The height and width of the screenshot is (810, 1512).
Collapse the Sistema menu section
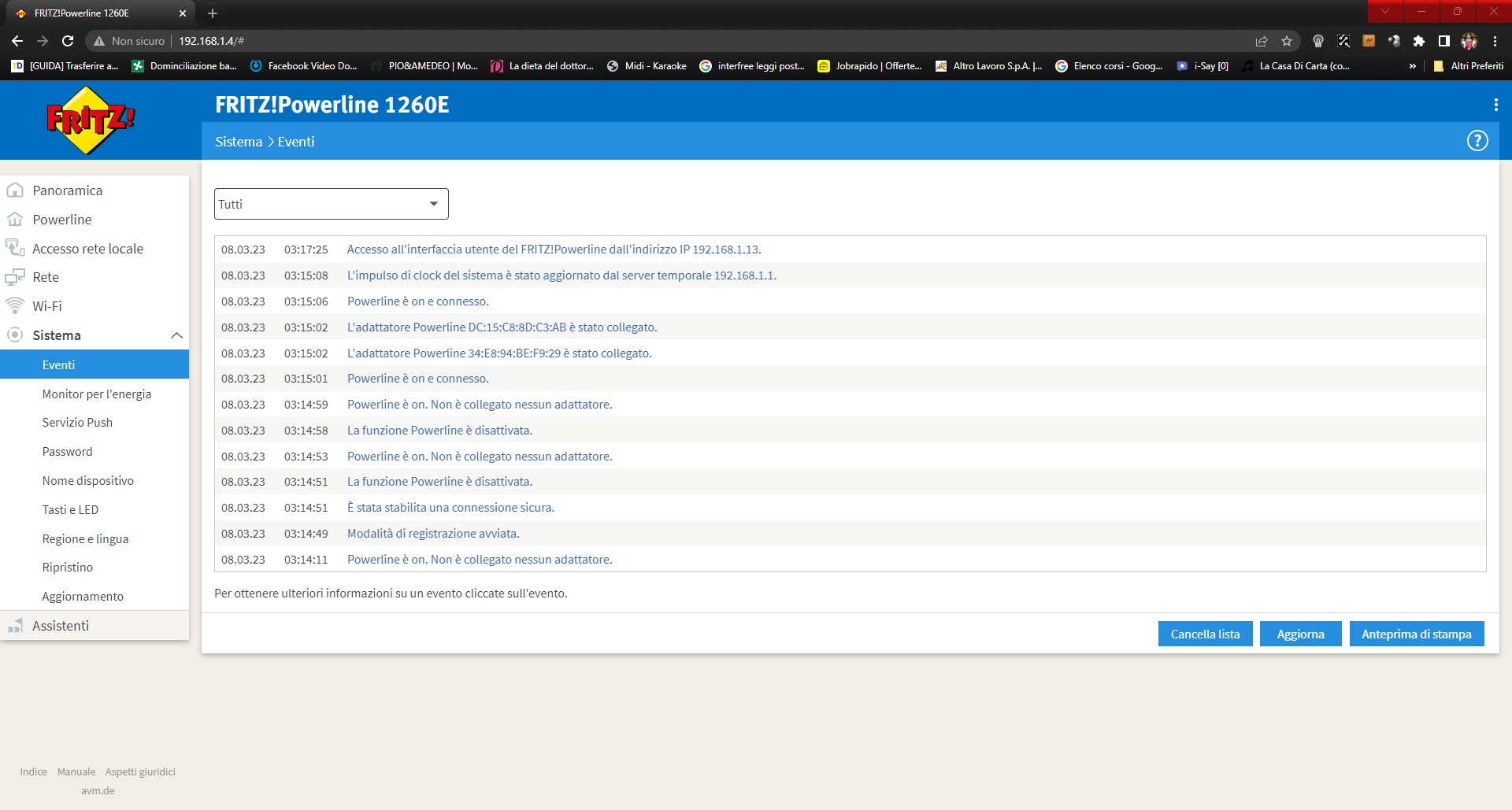tap(176, 335)
